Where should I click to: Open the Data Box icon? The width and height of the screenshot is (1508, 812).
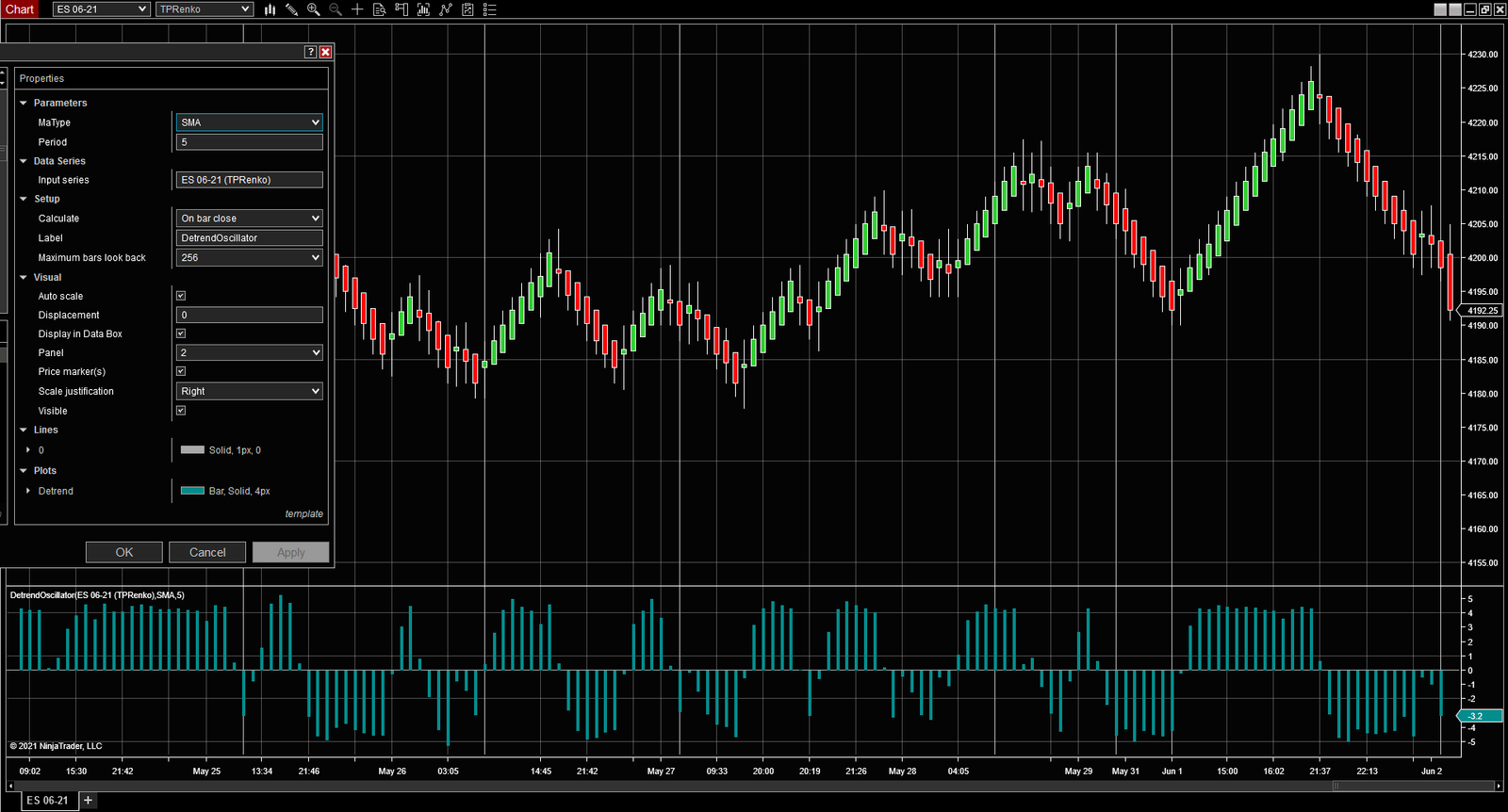tap(379, 9)
